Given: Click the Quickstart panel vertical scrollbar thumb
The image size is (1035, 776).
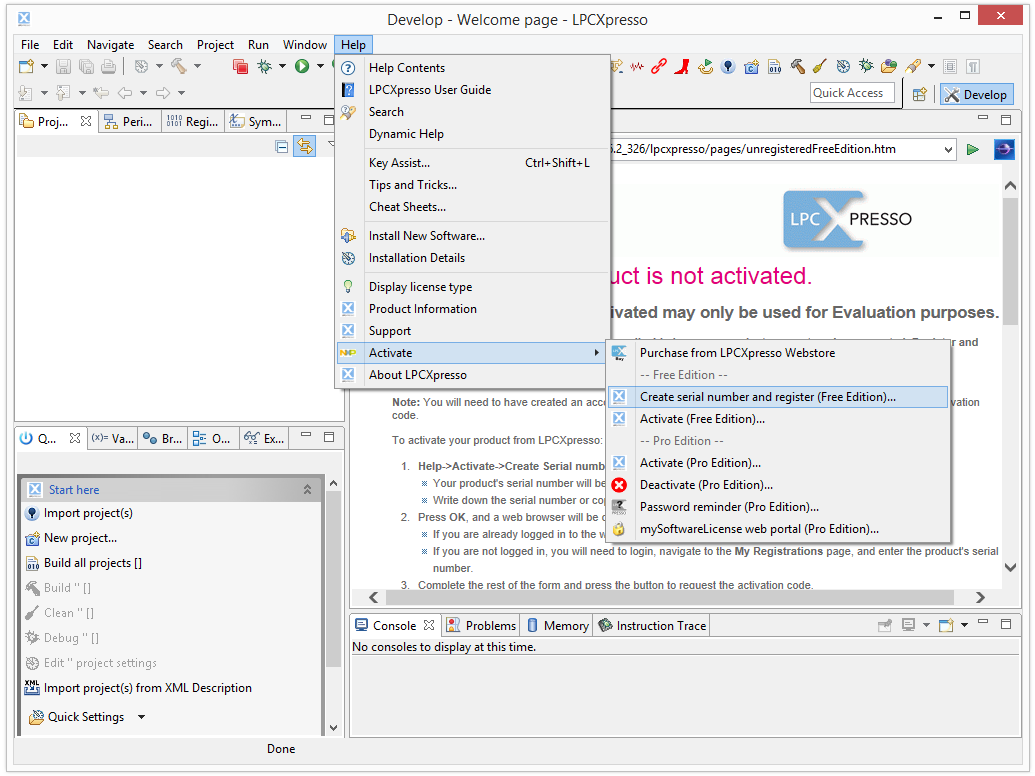Looking at the screenshot, I should coord(333,581).
